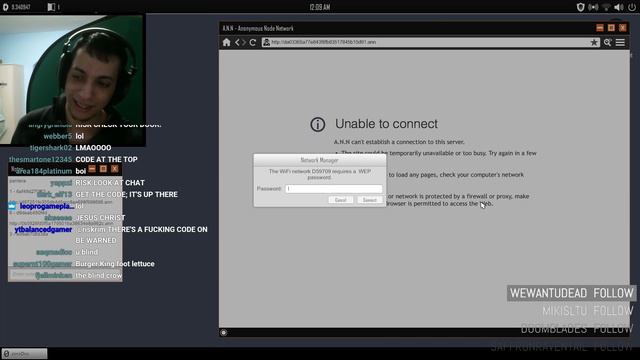Screen dimensions: 640x360
Task: Click the coin balance icon at top-left
Action: coord(5,7)
